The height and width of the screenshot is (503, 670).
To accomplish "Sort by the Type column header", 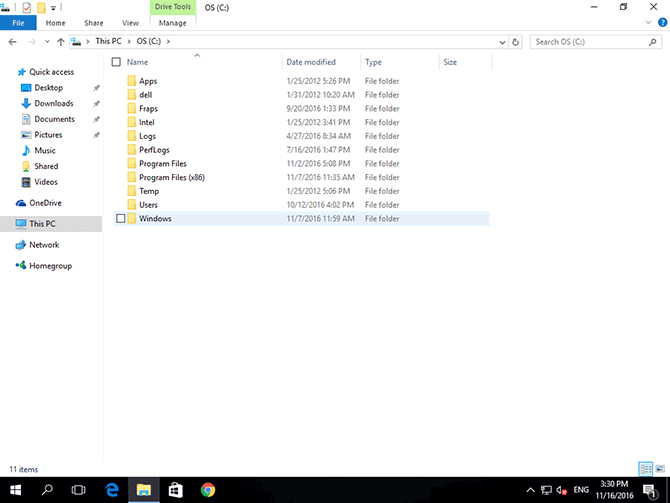I will click(373, 62).
